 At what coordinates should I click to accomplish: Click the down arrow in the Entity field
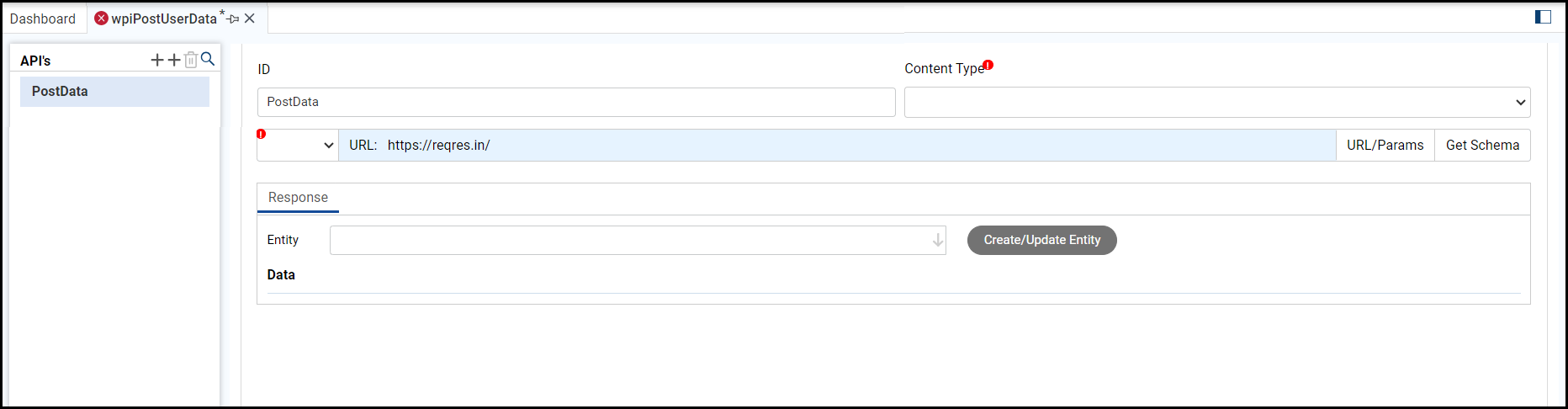click(937, 241)
